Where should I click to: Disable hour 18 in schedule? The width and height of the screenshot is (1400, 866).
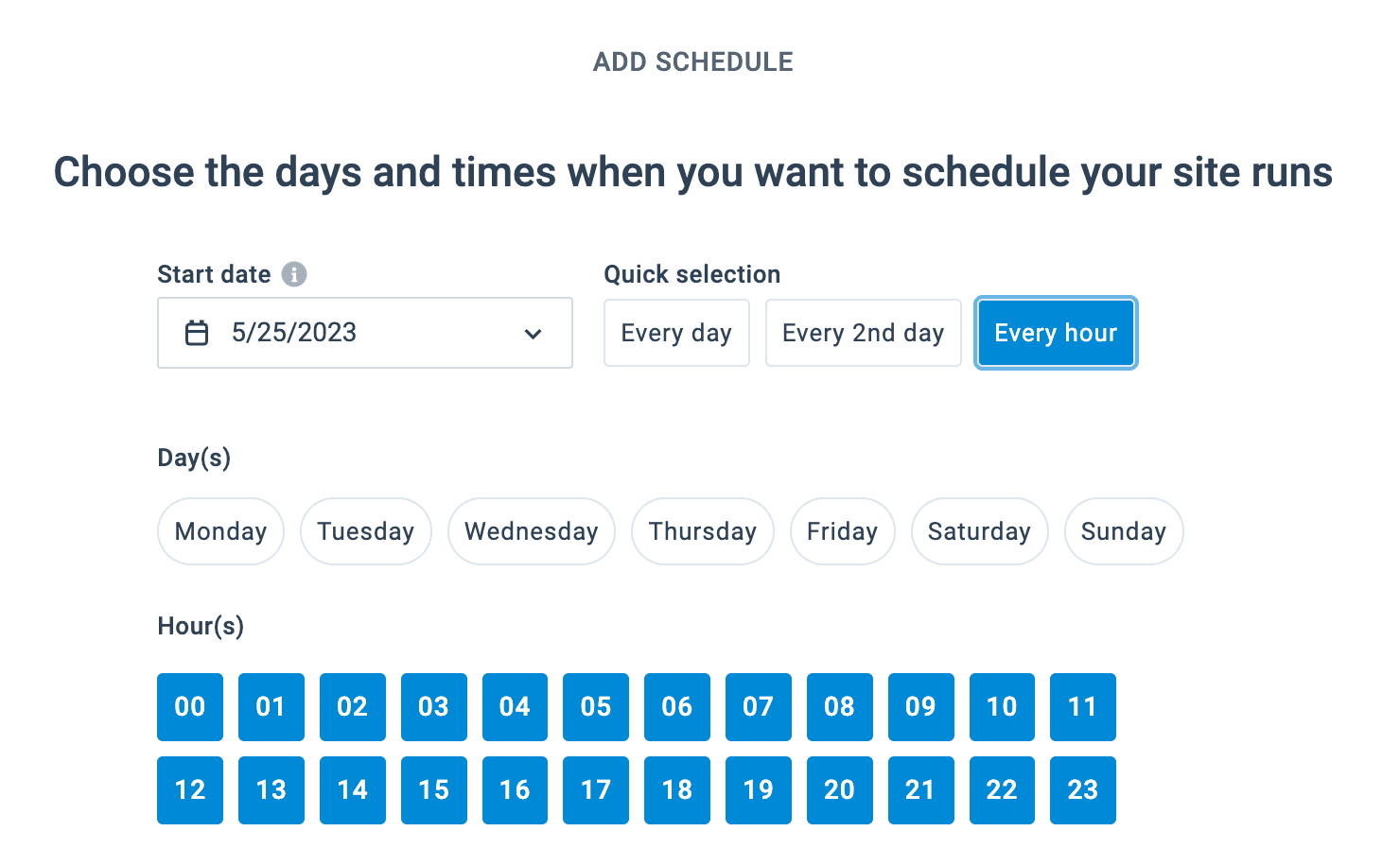pyautogui.click(x=677, y=790)
